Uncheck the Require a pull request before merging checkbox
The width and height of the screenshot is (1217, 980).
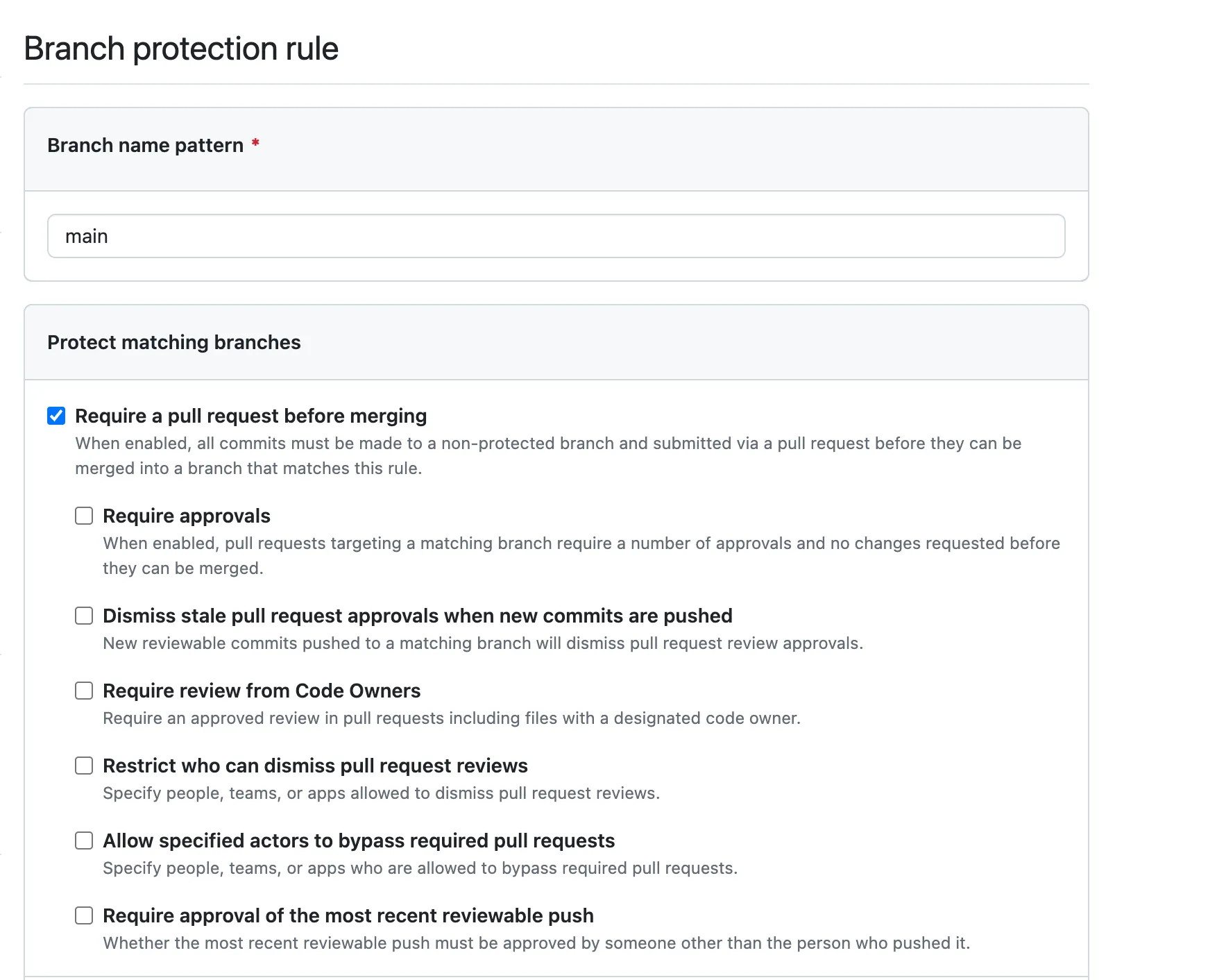(x=56, y=416)
